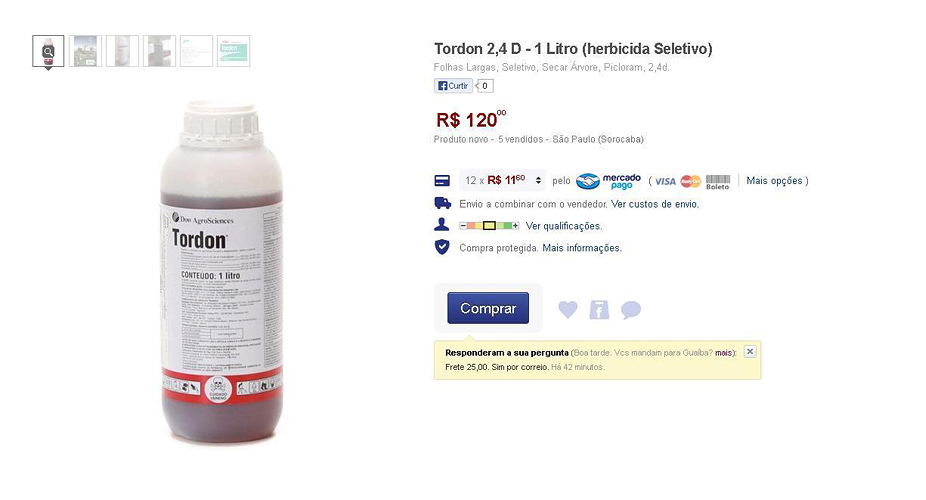926x500 pixels.
Task: Click the seller profile person icon
Action: [x=442, y=225]
